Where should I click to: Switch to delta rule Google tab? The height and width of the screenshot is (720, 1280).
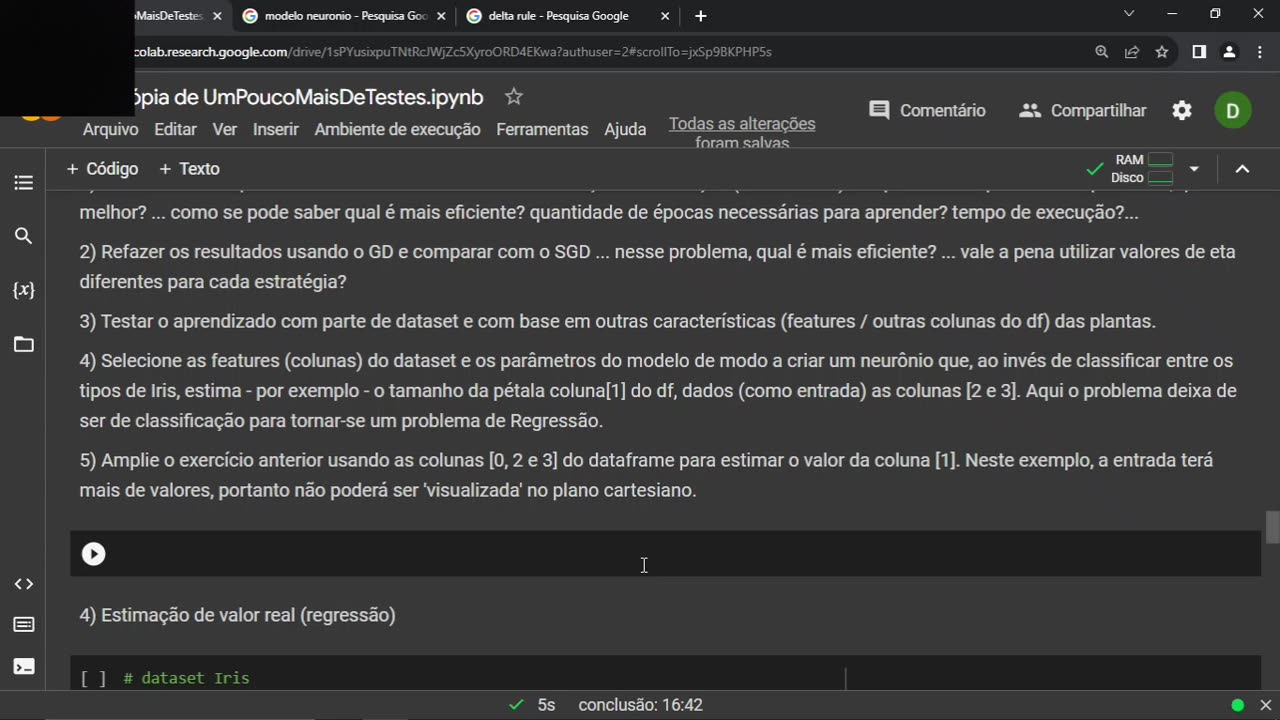click(567, 16)
